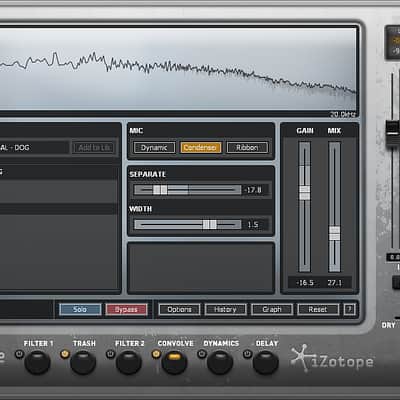
Task: Click the Mix value 27.1
Action: [334, 283]
